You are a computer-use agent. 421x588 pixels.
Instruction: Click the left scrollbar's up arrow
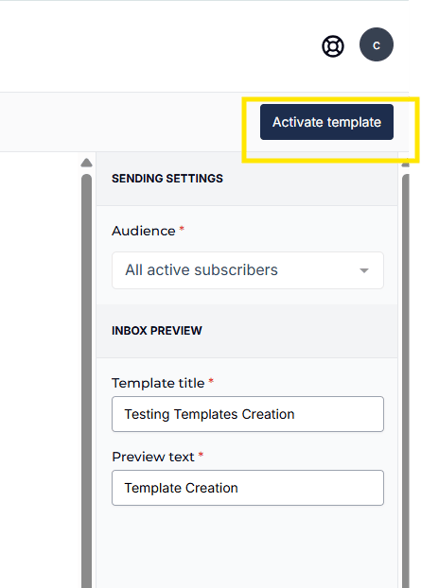tap(87, 162)
